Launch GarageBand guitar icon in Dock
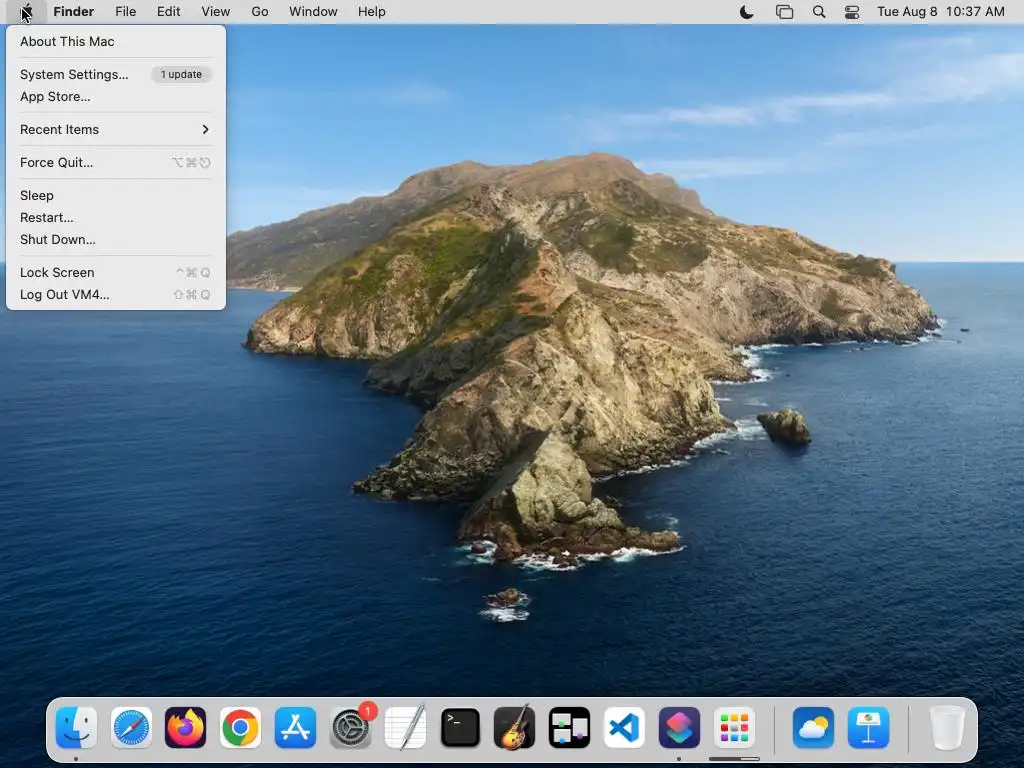This screenshot has width=1024, height=768. point(515,728)
